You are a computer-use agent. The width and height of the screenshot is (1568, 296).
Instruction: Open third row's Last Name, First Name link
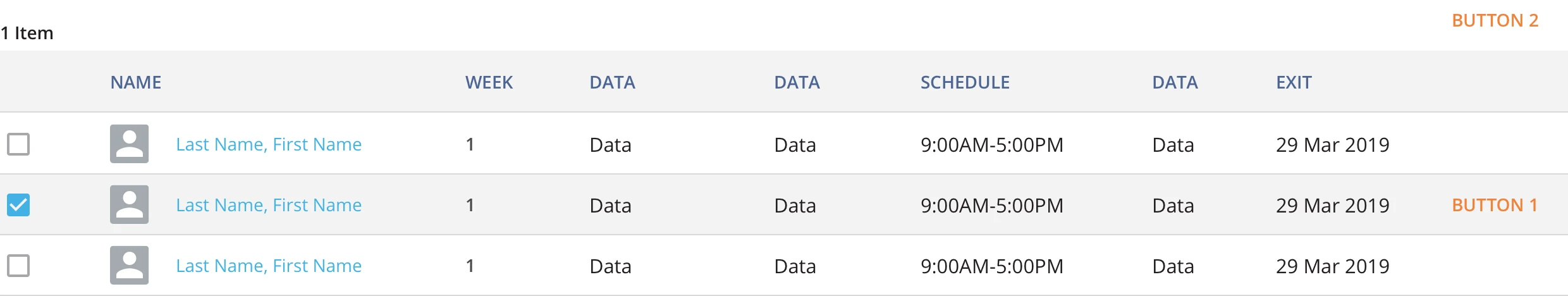pos(269,266)
